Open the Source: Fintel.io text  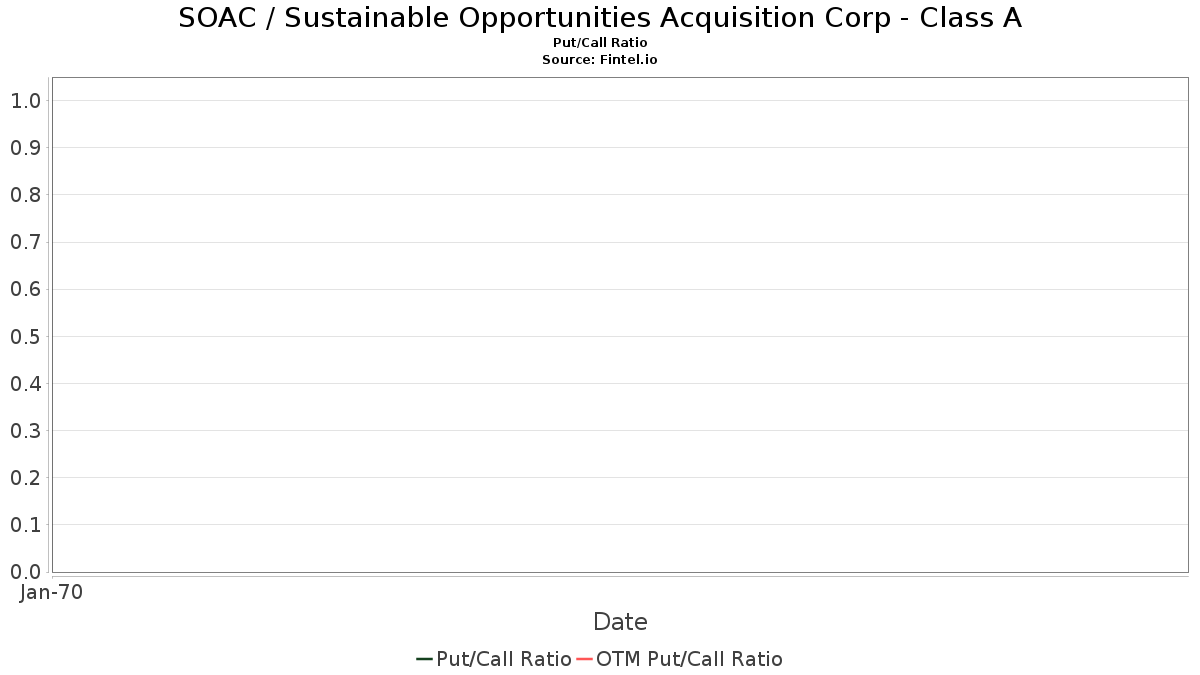coord(600,60)
